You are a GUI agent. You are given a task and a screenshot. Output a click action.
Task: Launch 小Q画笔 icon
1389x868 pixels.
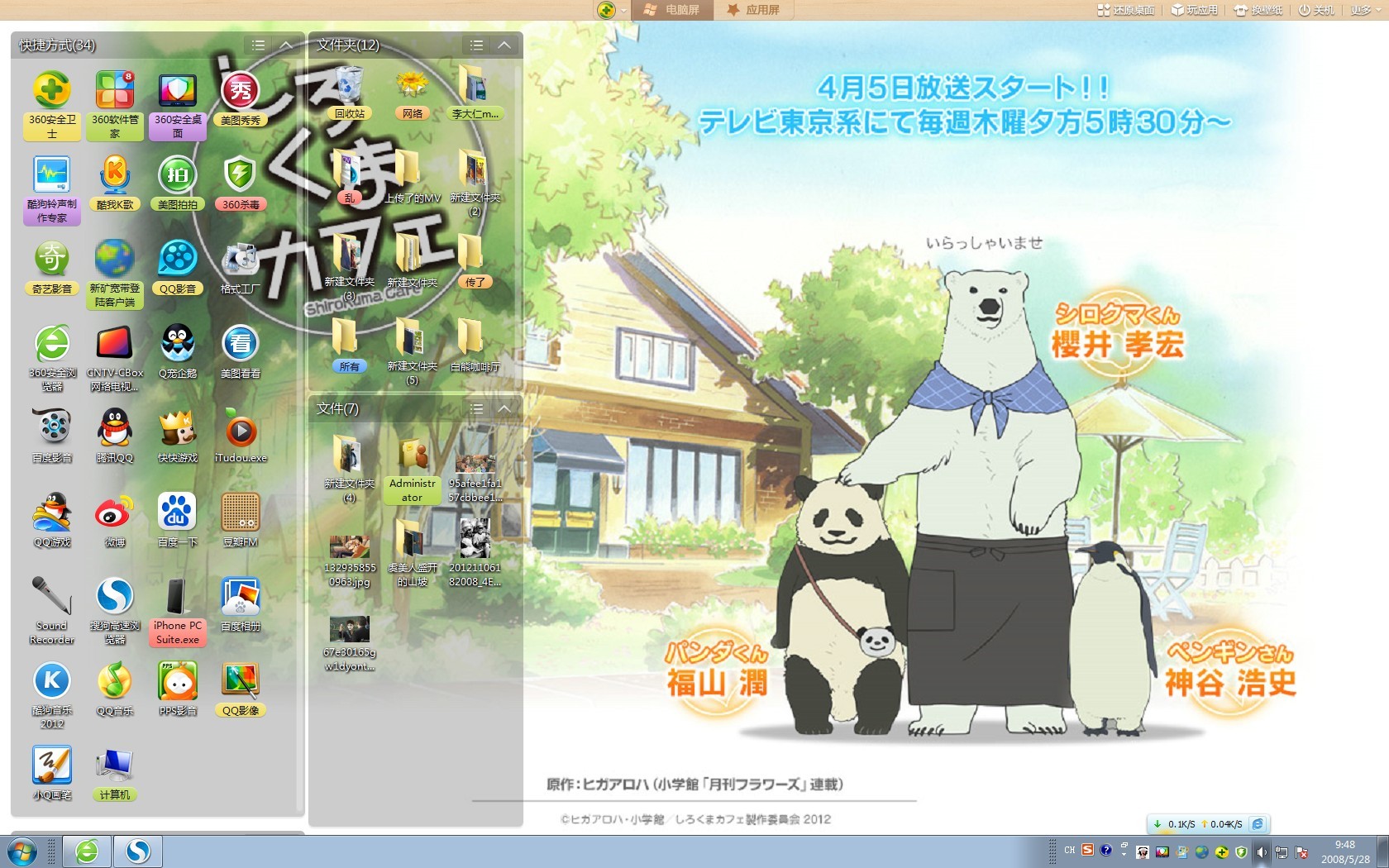[x=52, y=773]
